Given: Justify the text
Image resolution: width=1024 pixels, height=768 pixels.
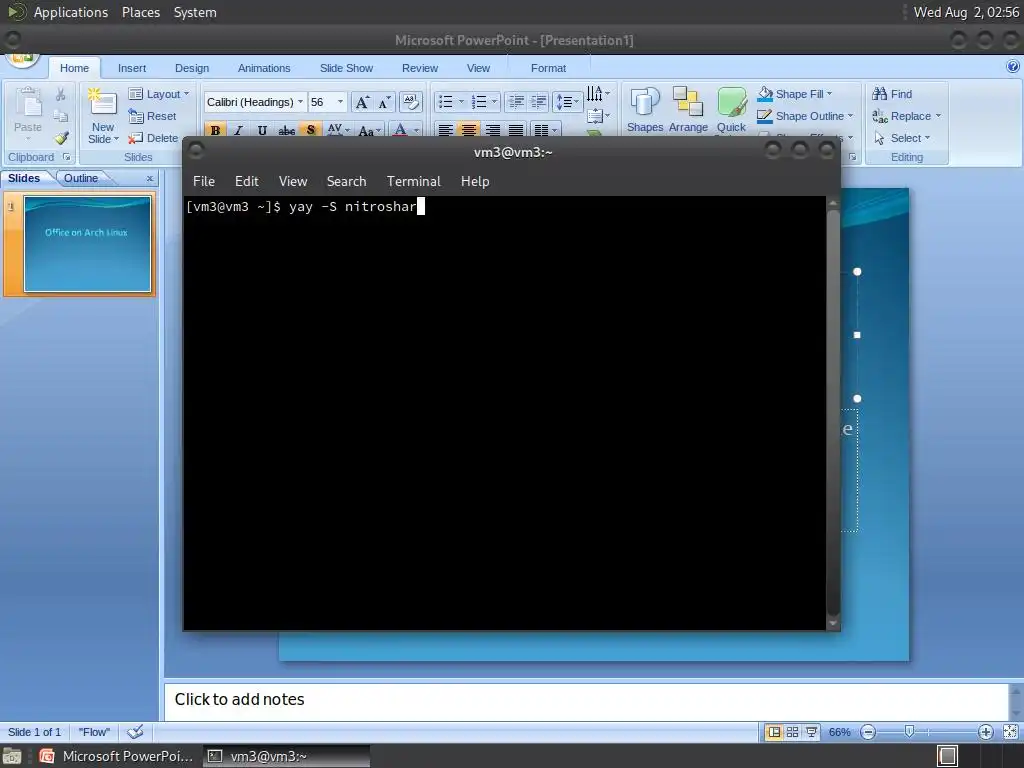Looking at the screenshot, I should tap(516, 130).
